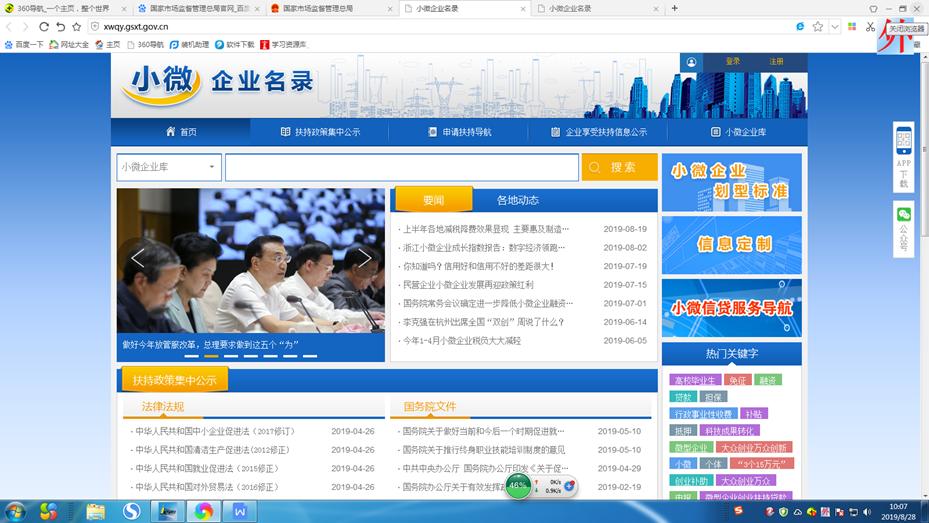Open 中华人民共和国中小企业促进法 link

tap(216, 431)
